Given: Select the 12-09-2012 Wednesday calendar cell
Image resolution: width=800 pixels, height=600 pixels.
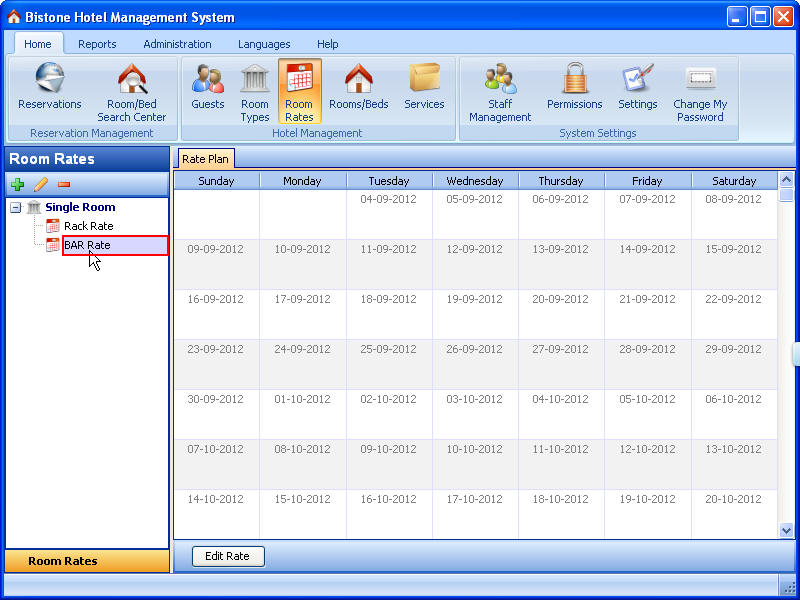Looking at the screenshot, I should click(x=475, y=264).
